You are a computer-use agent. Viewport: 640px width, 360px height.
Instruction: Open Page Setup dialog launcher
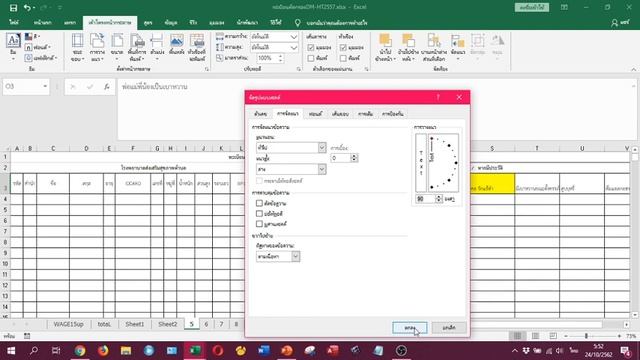point(207,69)
